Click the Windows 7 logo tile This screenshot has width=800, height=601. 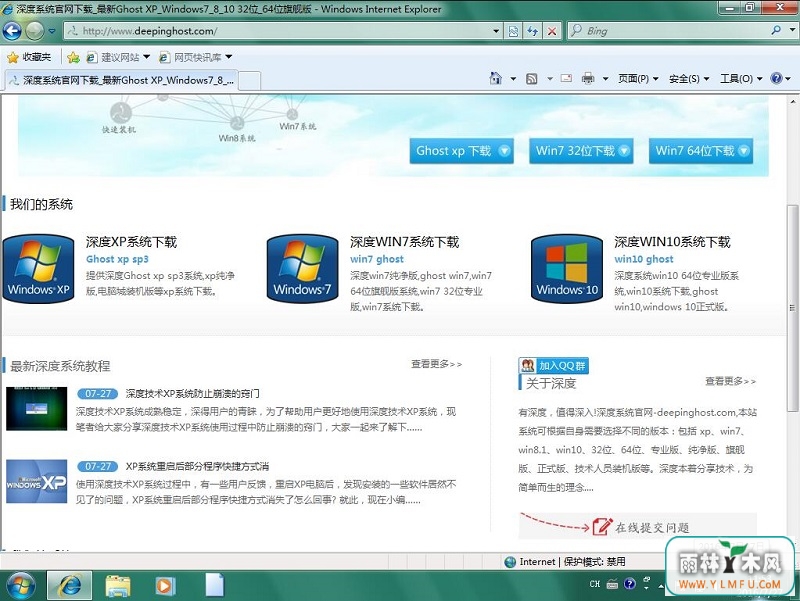303,269
